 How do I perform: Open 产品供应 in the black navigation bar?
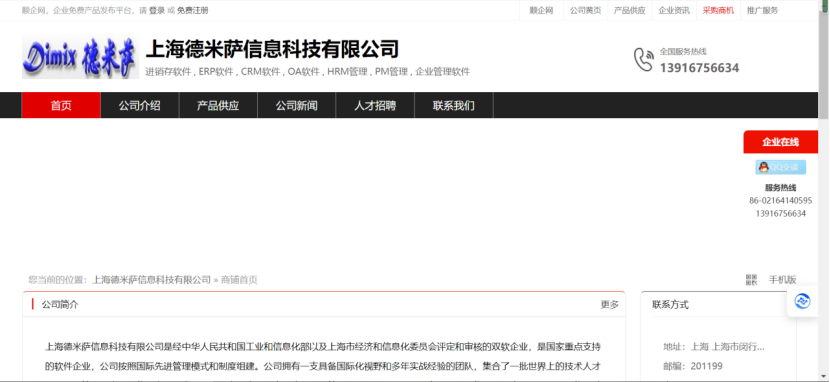pyautogui.click(x=218, y=105)
